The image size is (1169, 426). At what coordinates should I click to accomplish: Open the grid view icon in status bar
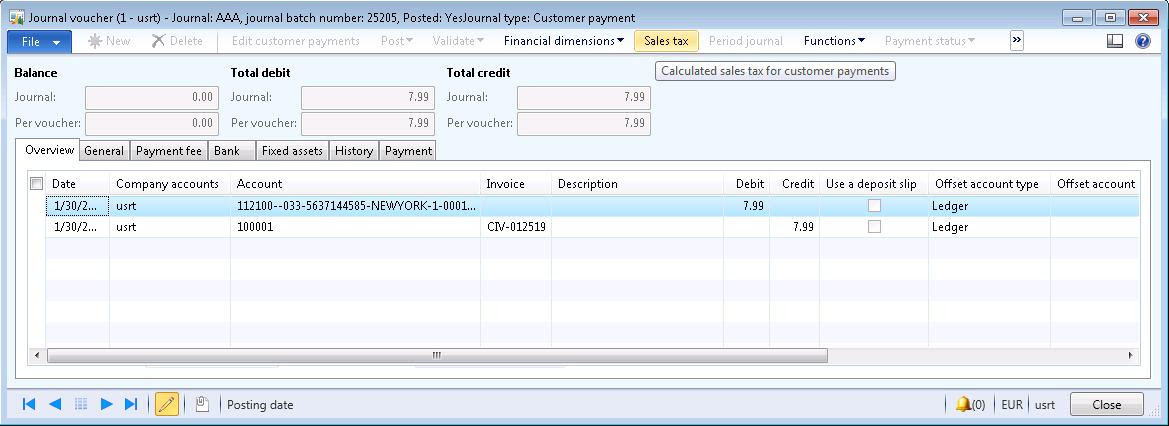pos(81,404)
